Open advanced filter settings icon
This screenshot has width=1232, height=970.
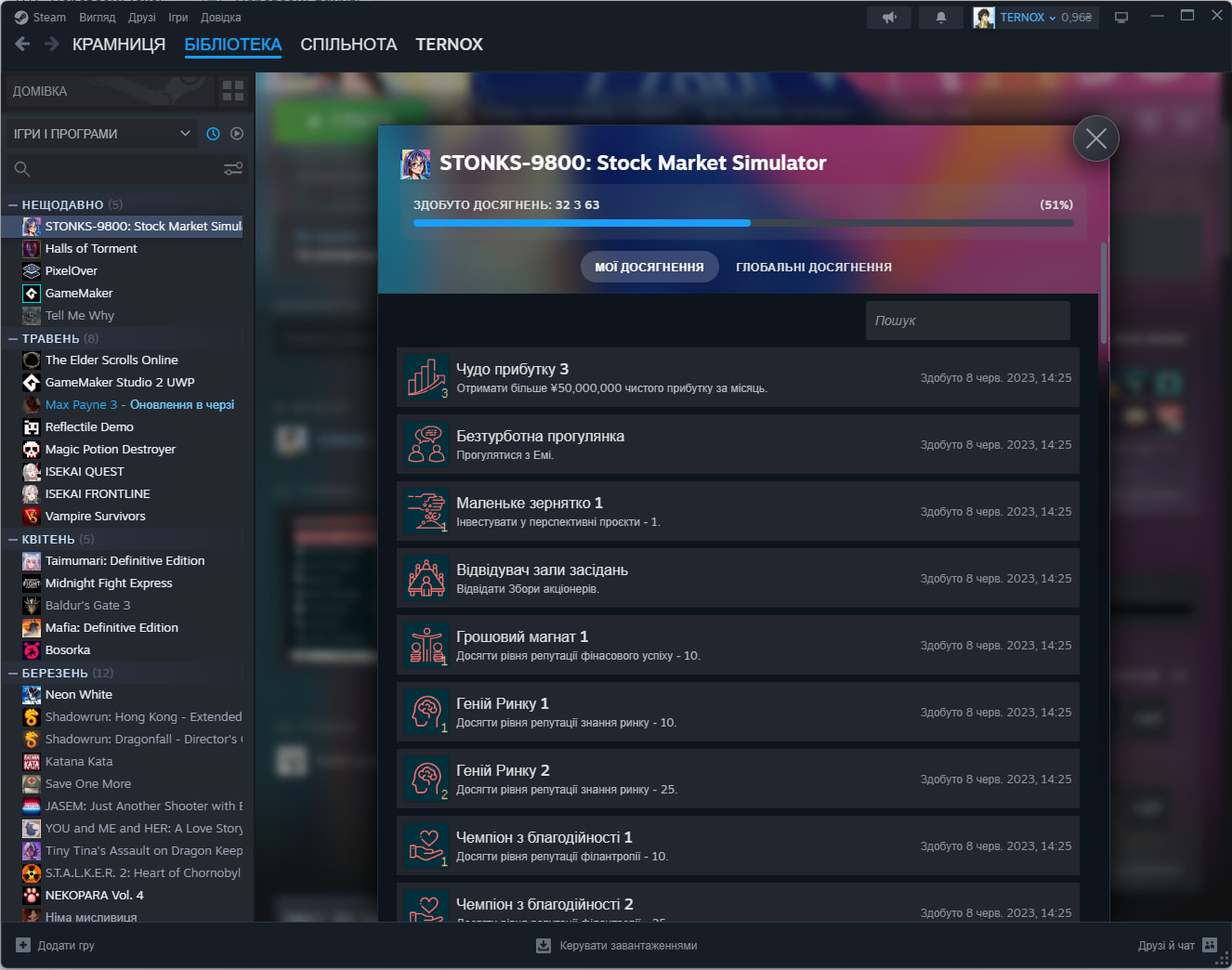pos(233,168)
